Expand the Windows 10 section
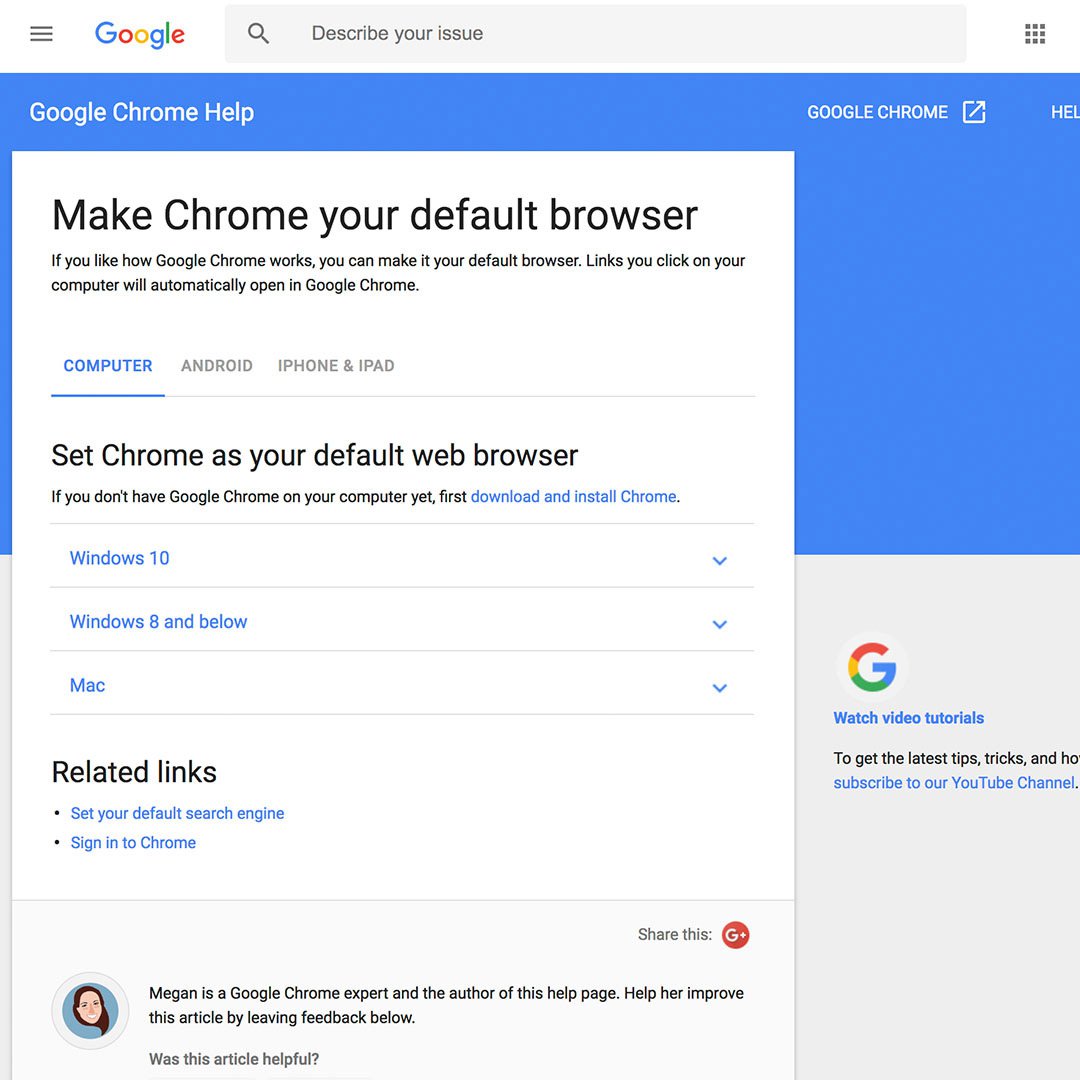 402,556
